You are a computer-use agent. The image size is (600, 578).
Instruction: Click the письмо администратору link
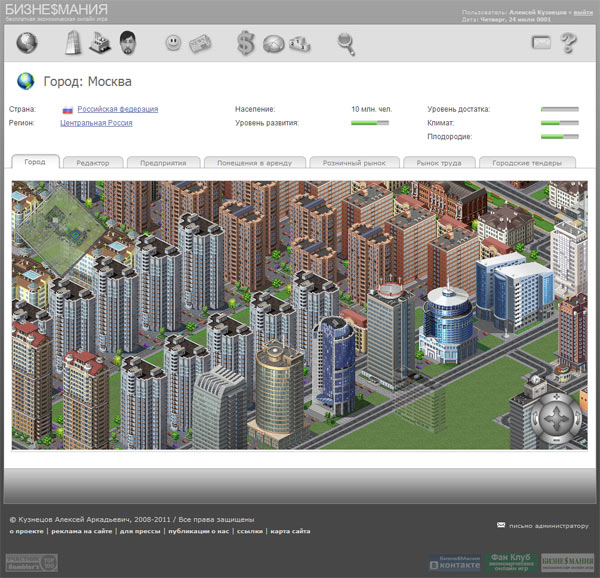point(548,525)
